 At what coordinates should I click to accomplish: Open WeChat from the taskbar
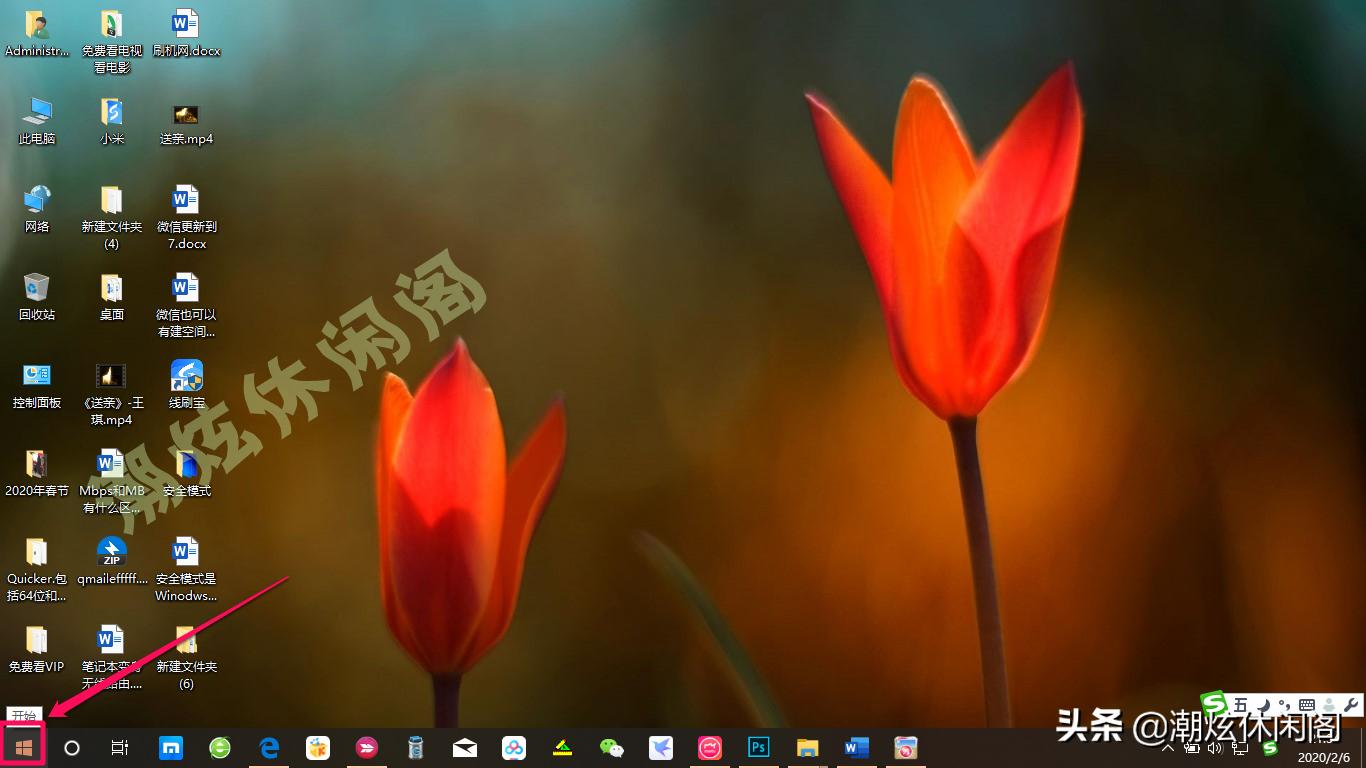coord(611,747)
